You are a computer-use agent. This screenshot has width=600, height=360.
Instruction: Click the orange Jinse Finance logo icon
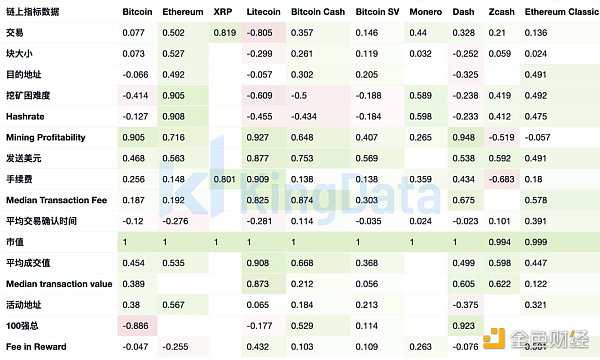pos(494,338)
